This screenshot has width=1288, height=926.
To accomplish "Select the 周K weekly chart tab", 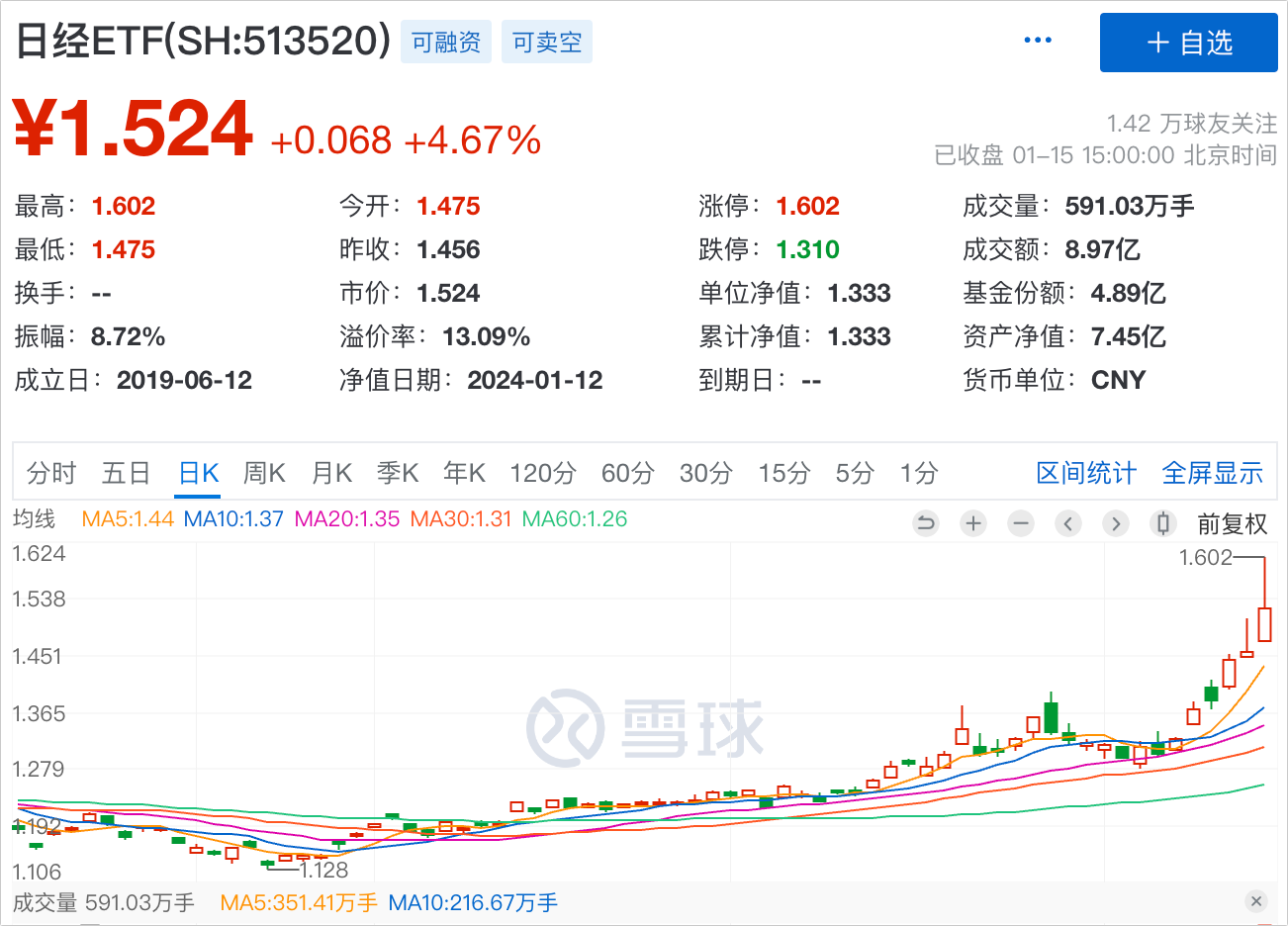I will tap(264, 473).
